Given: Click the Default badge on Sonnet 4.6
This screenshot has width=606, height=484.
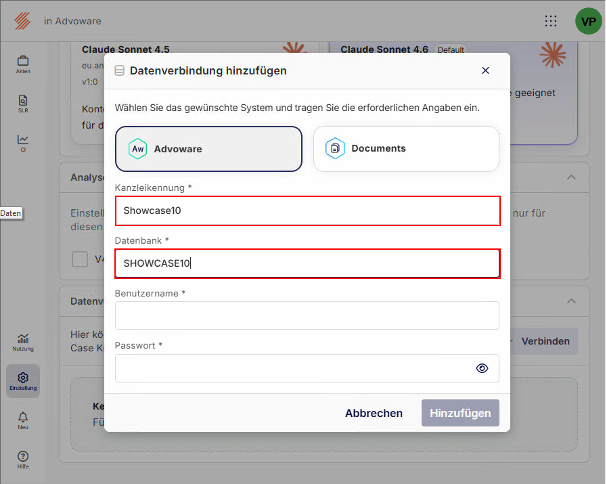Looking at the screenshot, I should 451,49.
